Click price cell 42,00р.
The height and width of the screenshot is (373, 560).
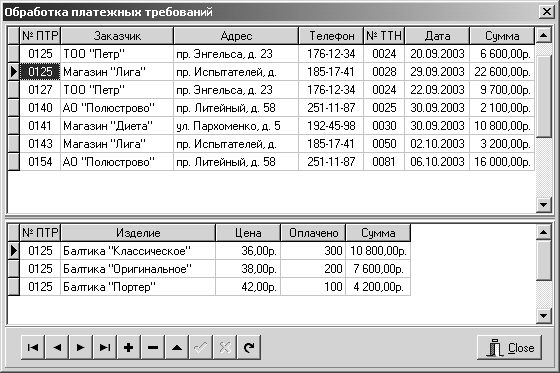(x=248, y=287)
